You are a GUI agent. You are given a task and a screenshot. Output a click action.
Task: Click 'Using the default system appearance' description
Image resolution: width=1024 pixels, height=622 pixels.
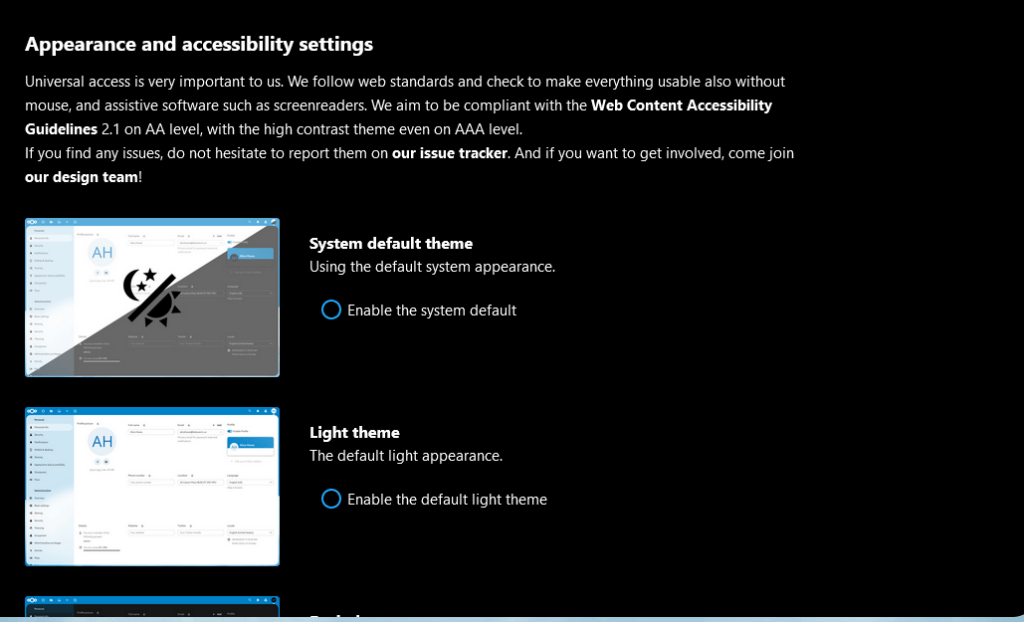pos(431,267)
